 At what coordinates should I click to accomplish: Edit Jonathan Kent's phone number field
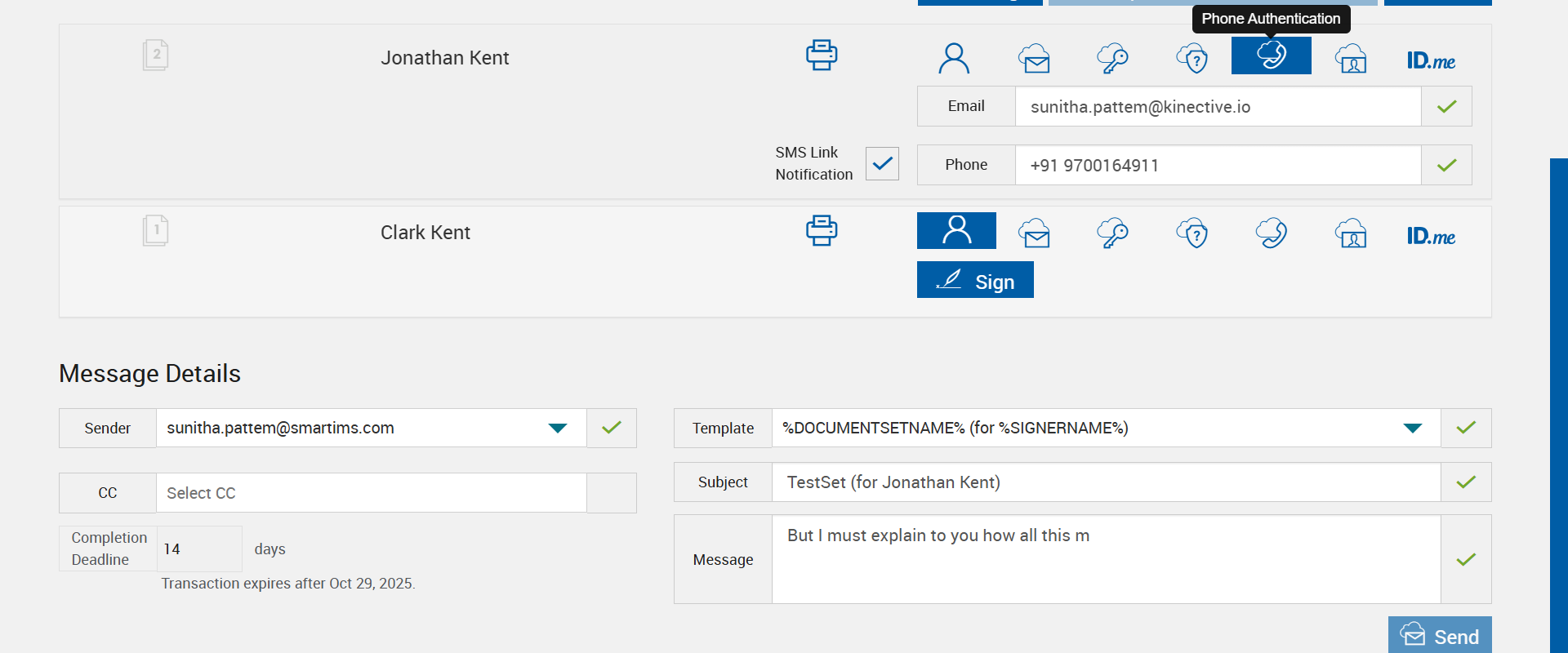click(x=1217, y=166)
